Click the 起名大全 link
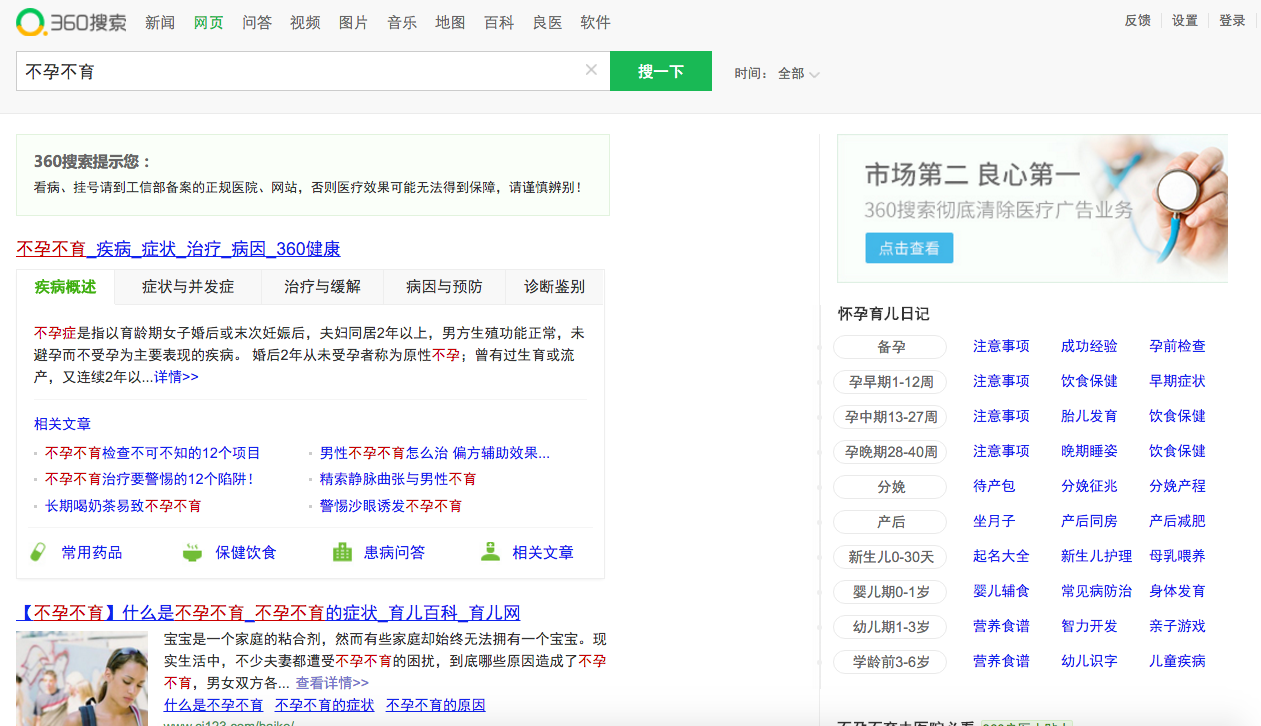This screenshot has height=726, width=1261. (x=1001, y=556)
